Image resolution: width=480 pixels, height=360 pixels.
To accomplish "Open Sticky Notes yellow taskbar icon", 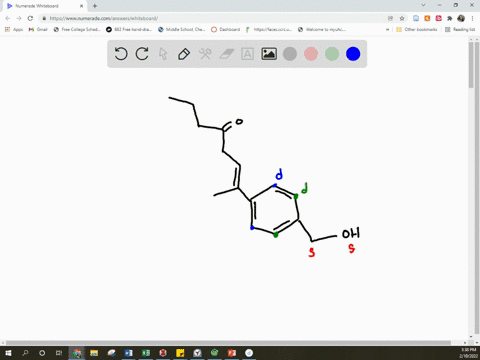I will [180, 353].
